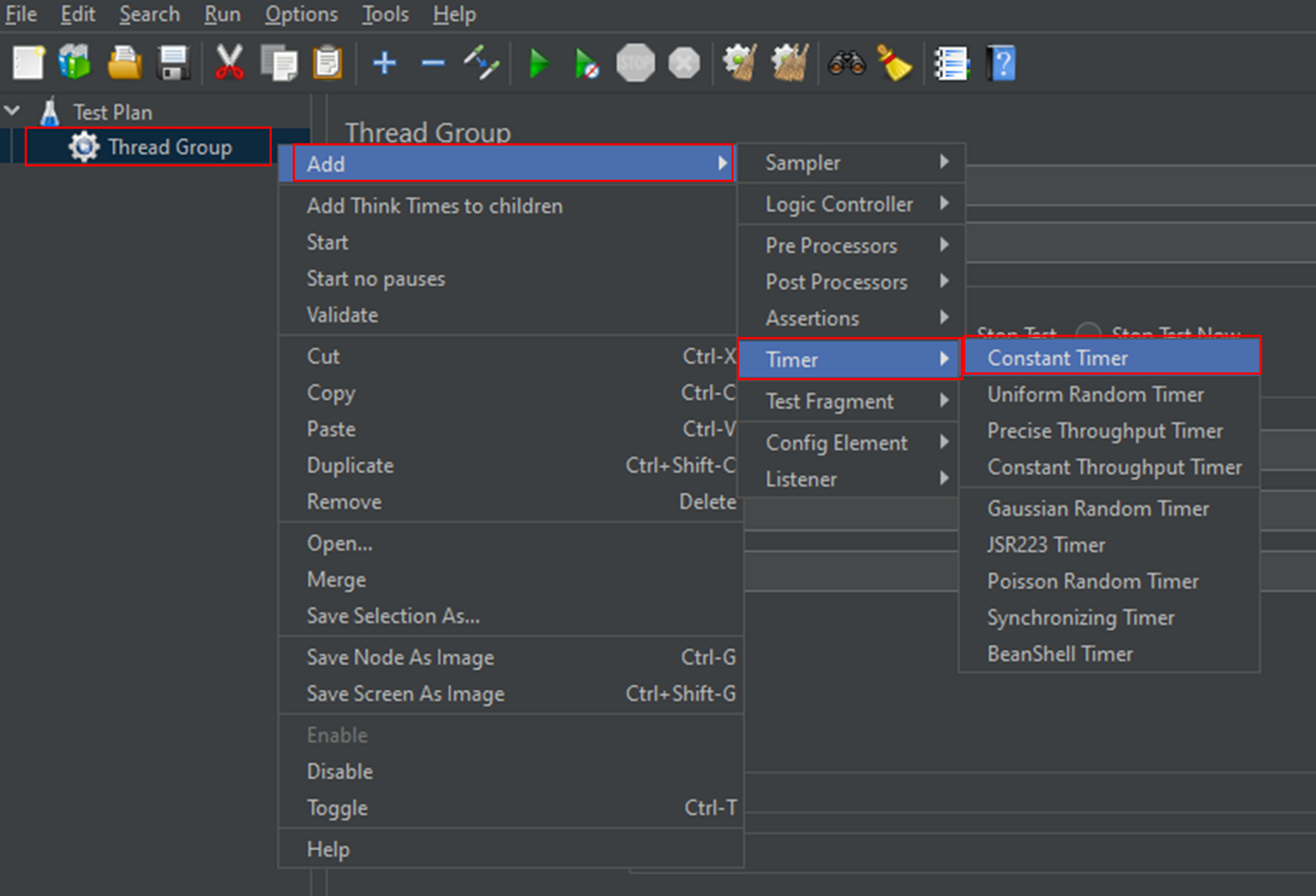Click Start no pauses toolbar icon
The height and width of the screenshot is (896, 1316).
586,64
